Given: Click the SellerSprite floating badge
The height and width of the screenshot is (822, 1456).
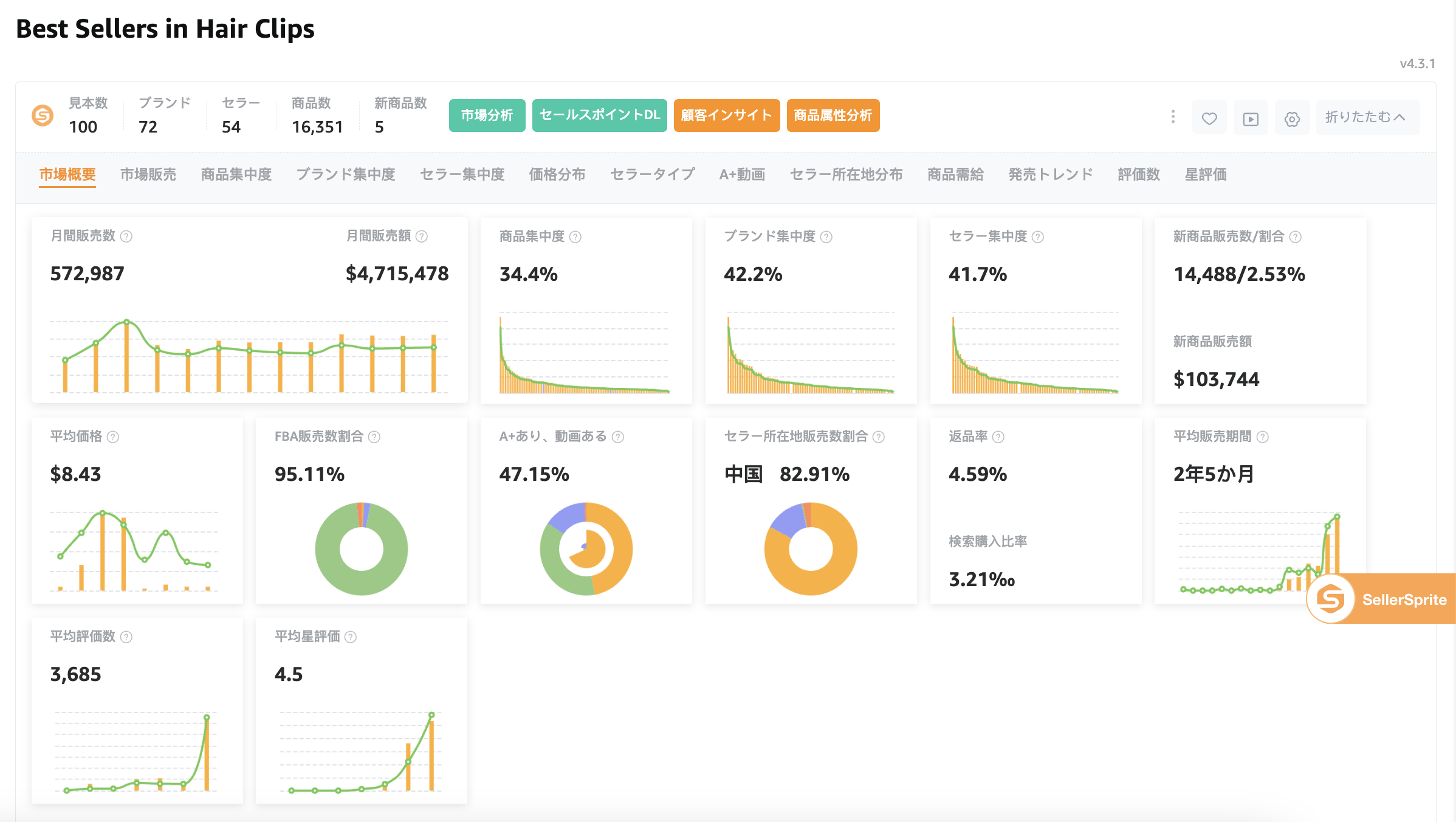Looking at the screenshot, I should [x=1381, y=599].
